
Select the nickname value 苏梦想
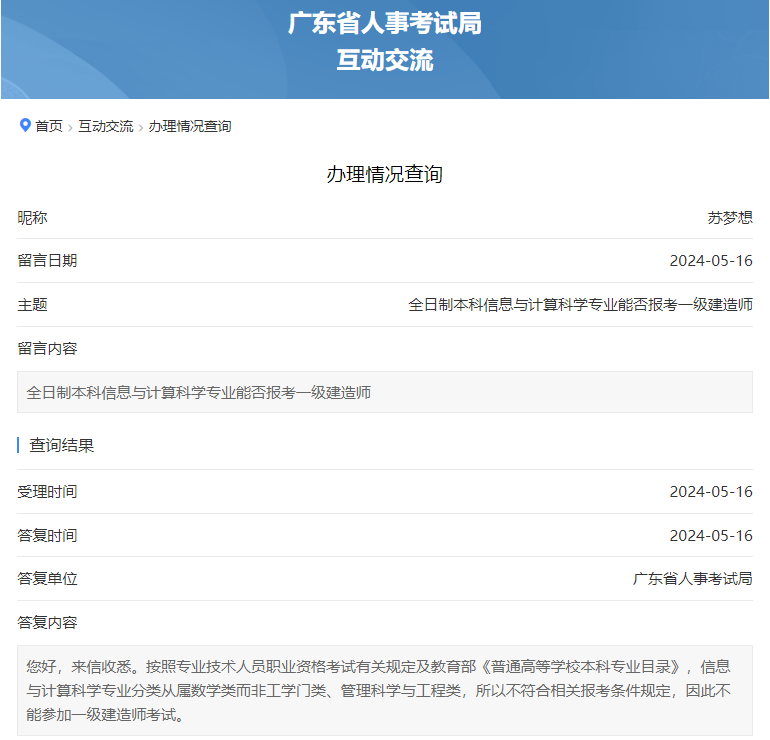pyautogui.click(x=729, y=217)
